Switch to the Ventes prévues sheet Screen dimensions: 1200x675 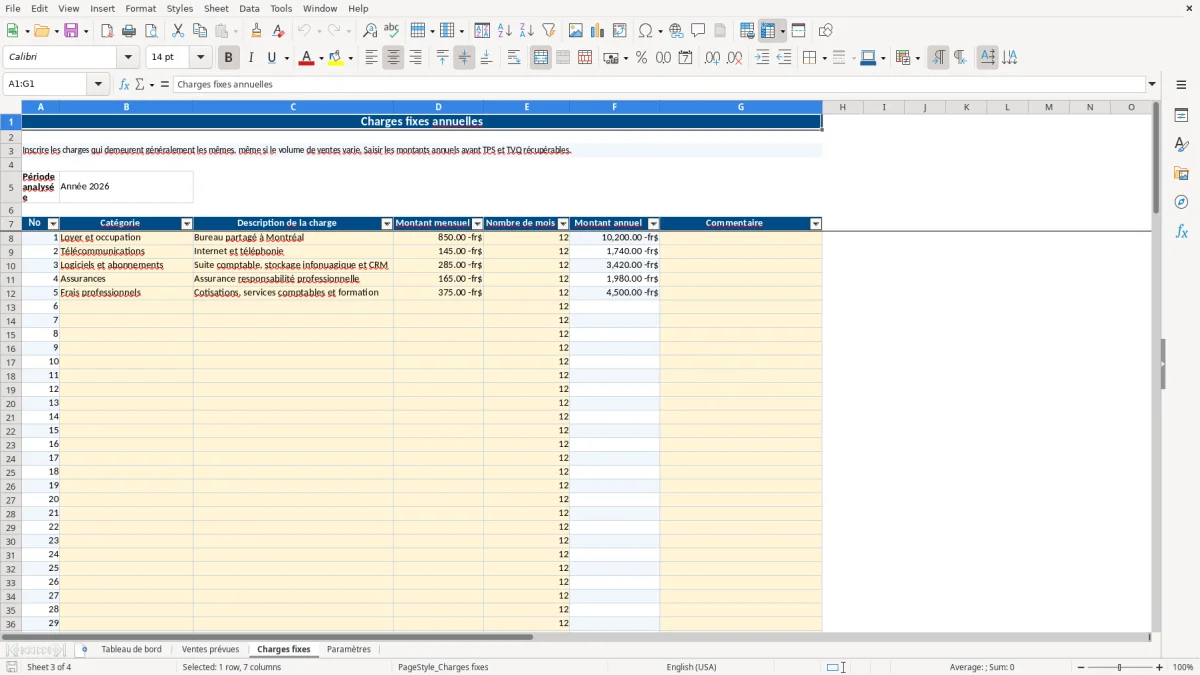point(210,650)
